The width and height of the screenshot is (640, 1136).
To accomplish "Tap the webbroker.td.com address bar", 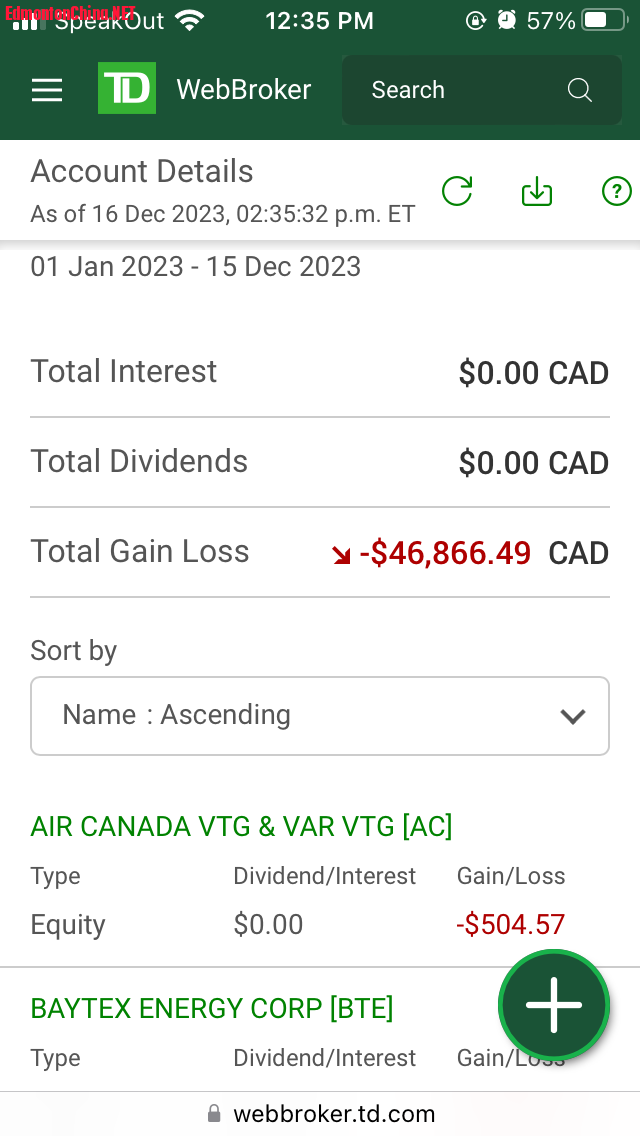I will click(x=334, y=1114).
